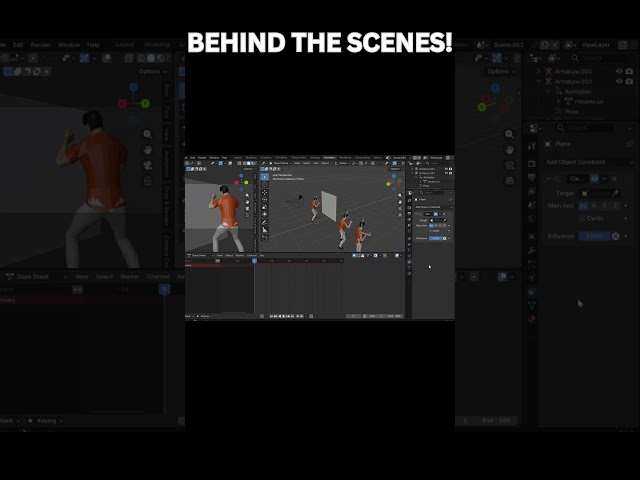This screenshot has width=640, height=480.
Task: Pick the Measure ruler tool
Action: point(264,230)
